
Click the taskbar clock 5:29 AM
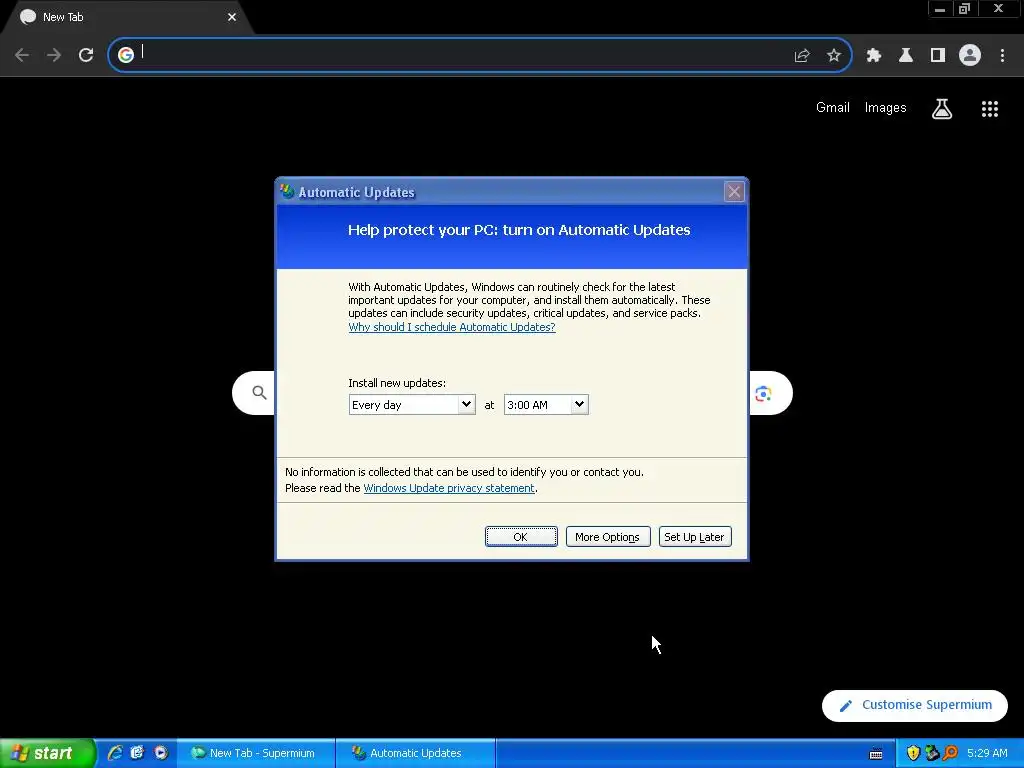[987, 753]
